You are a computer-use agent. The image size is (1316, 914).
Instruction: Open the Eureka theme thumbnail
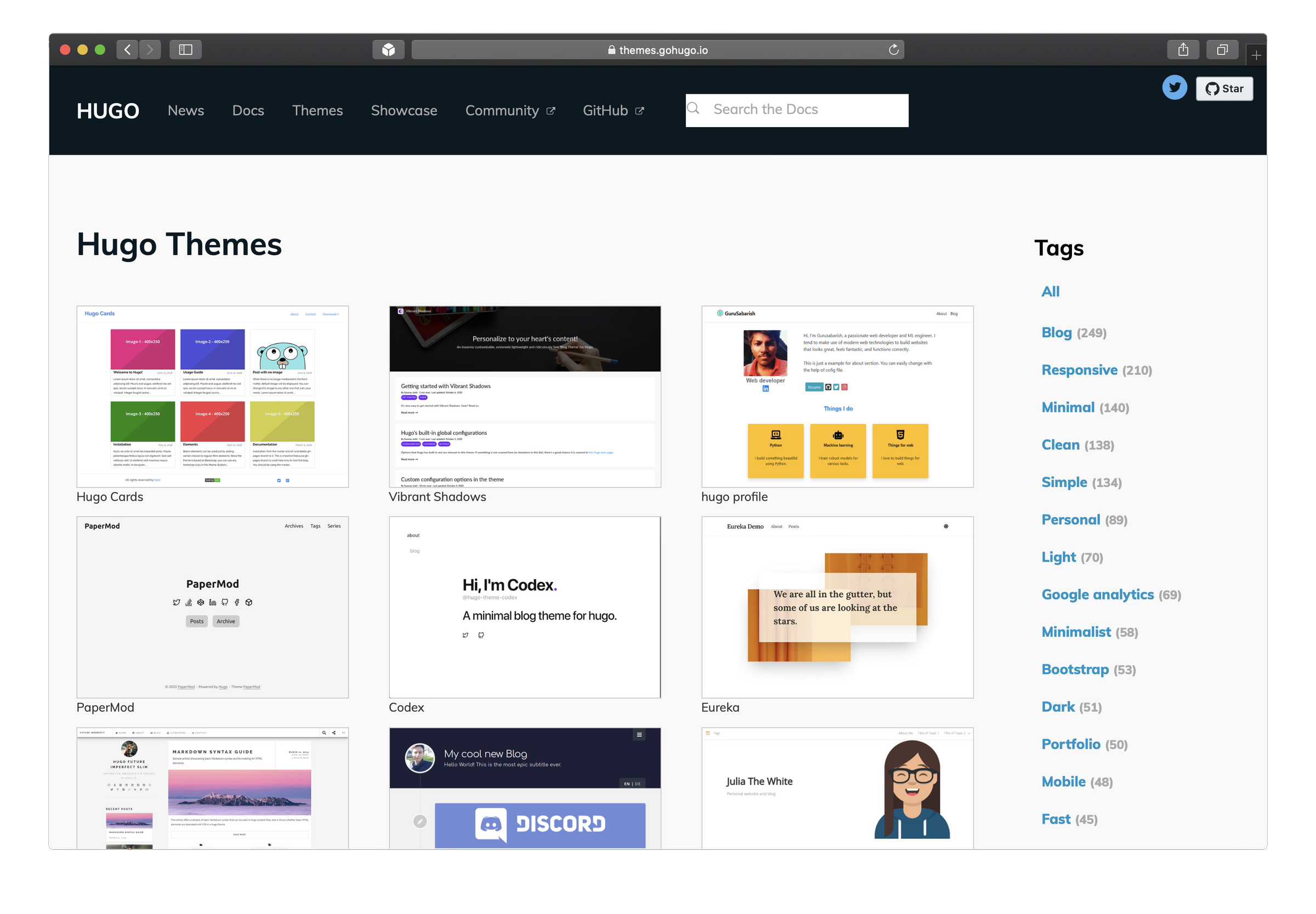[x=837, y=607]
